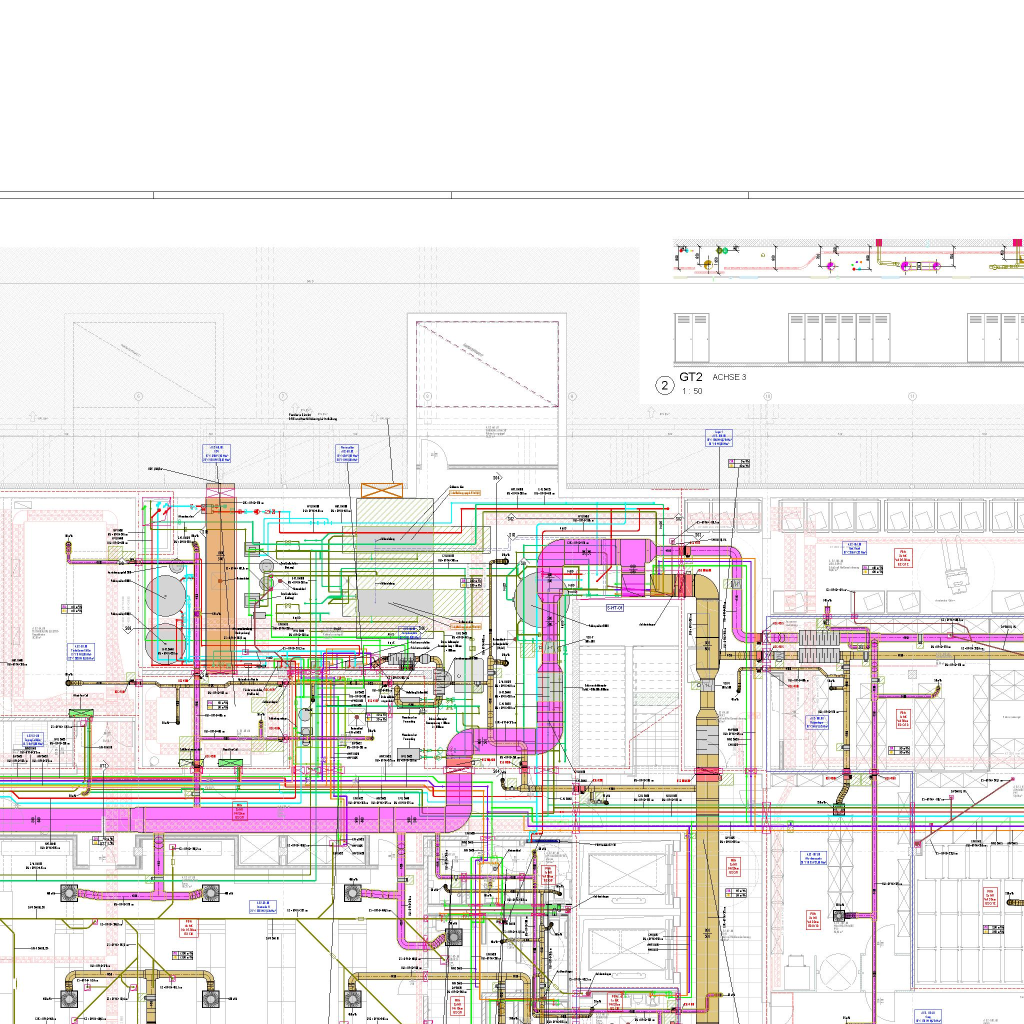Select the circled section number 2
The height and width of the screenshot is (1024, 1024).
click(663, 385)
